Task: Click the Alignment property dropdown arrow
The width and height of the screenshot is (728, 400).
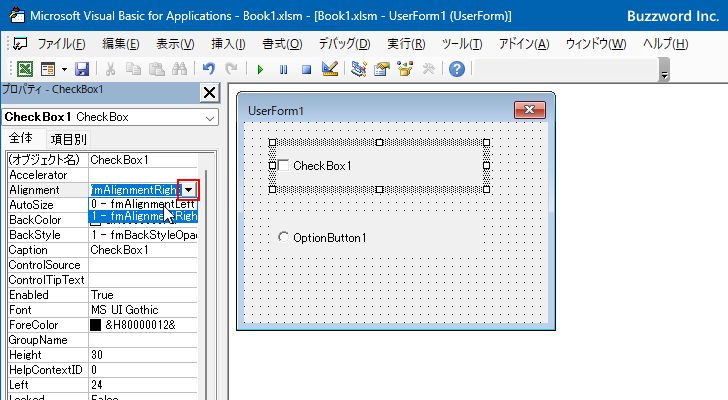Action: [x=188, y=190]
